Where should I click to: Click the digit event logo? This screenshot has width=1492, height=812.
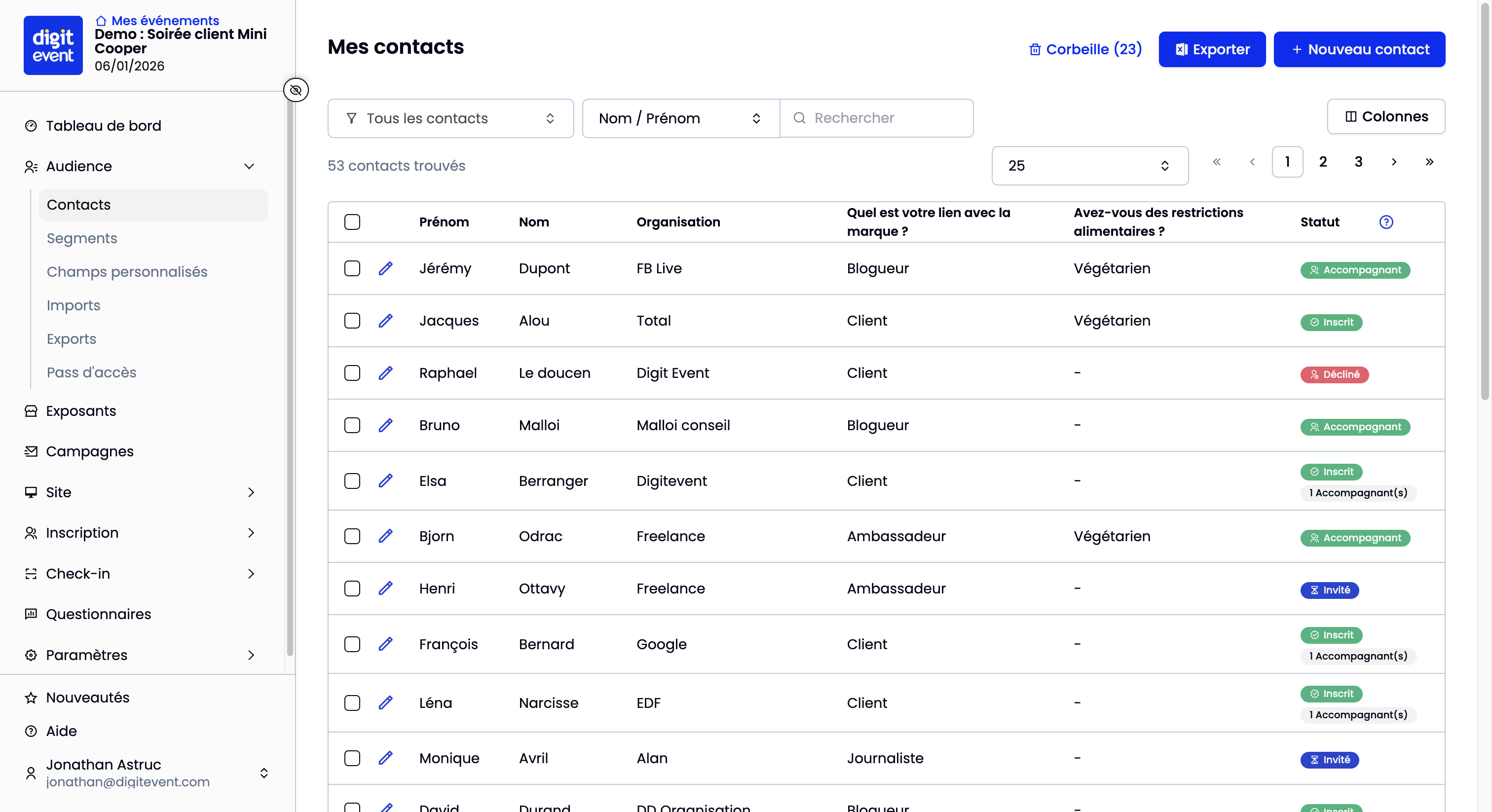click(x=53, y=45)
